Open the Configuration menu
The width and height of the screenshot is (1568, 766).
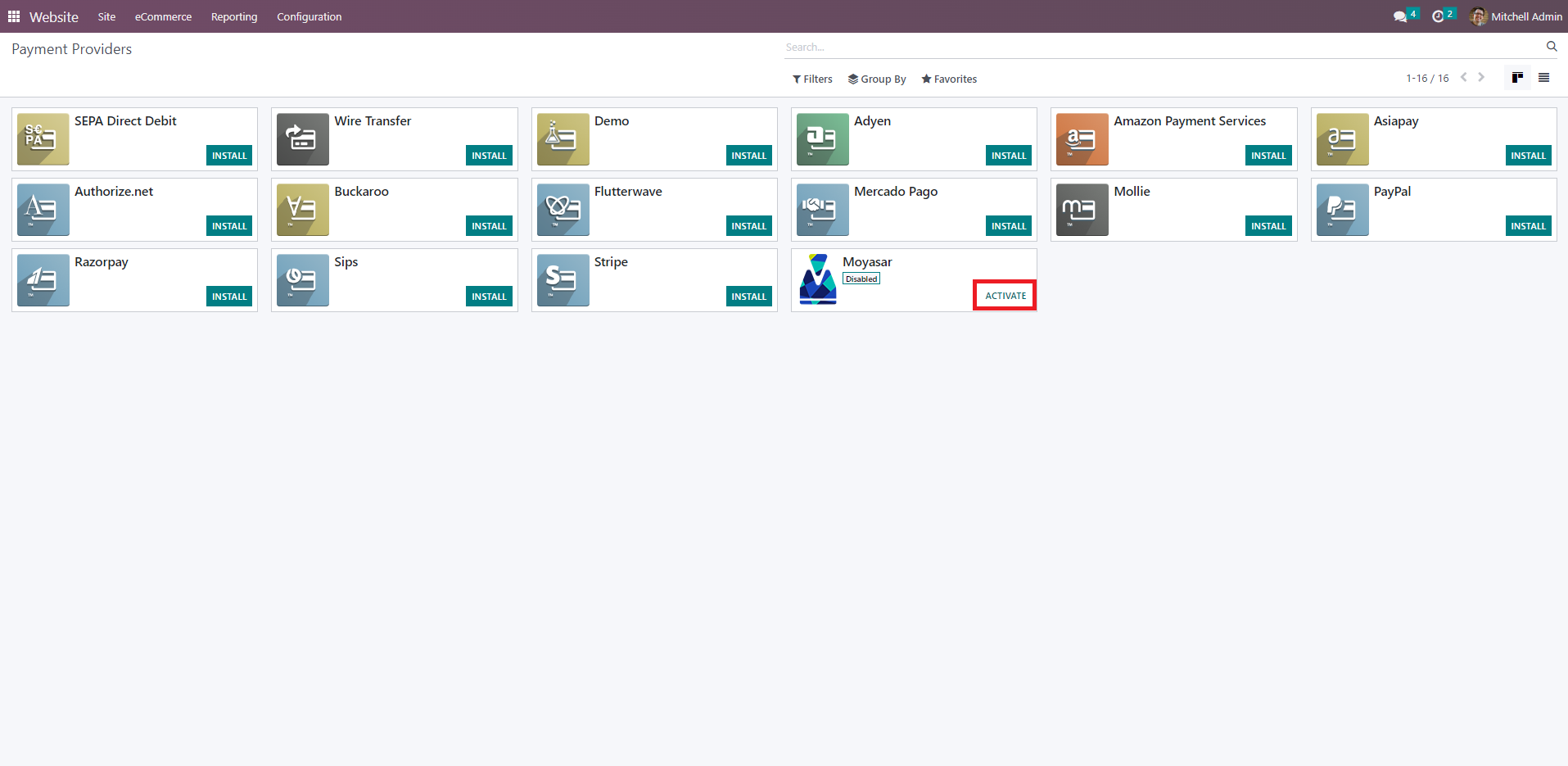tap(309, 16)
